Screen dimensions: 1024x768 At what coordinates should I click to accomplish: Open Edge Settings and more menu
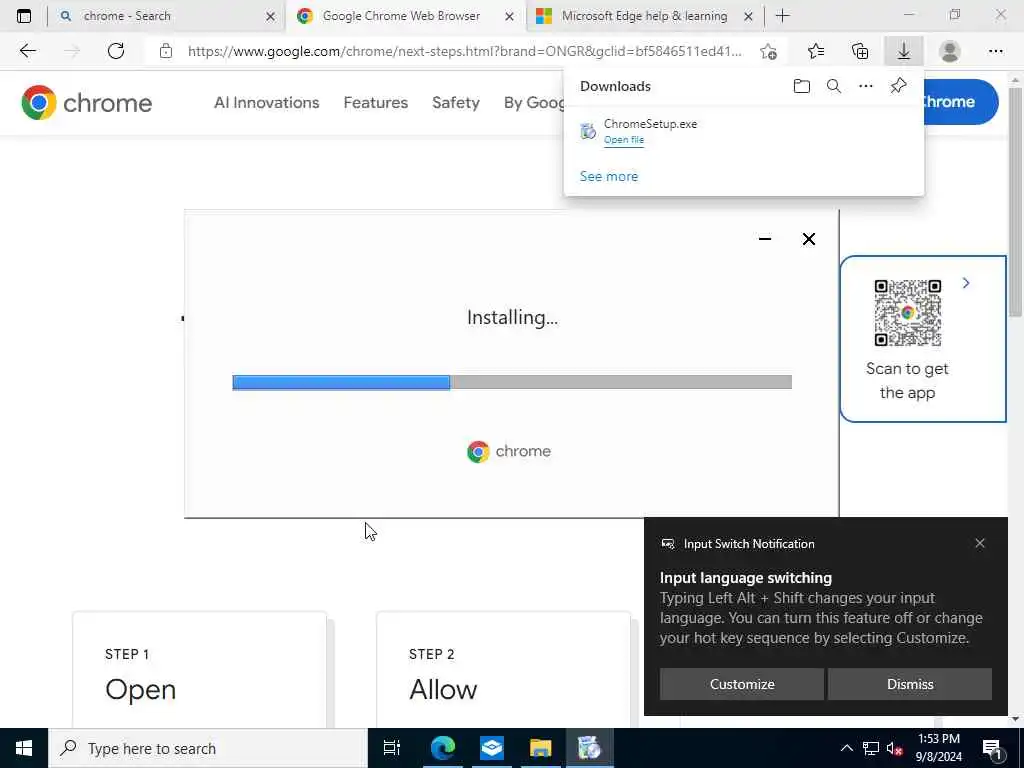(995, 51)
